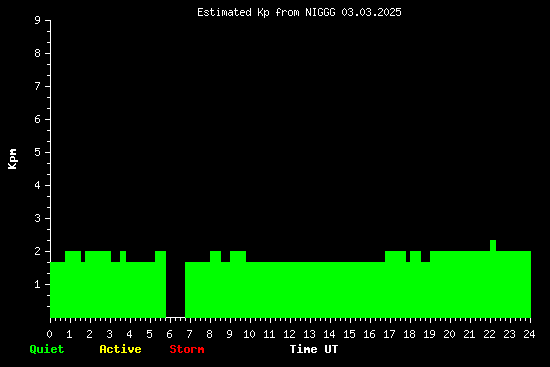Click the raised green bar near hour 9
Image resolution: width=550 pixels, height=367 pixels.
pos(238,284)
